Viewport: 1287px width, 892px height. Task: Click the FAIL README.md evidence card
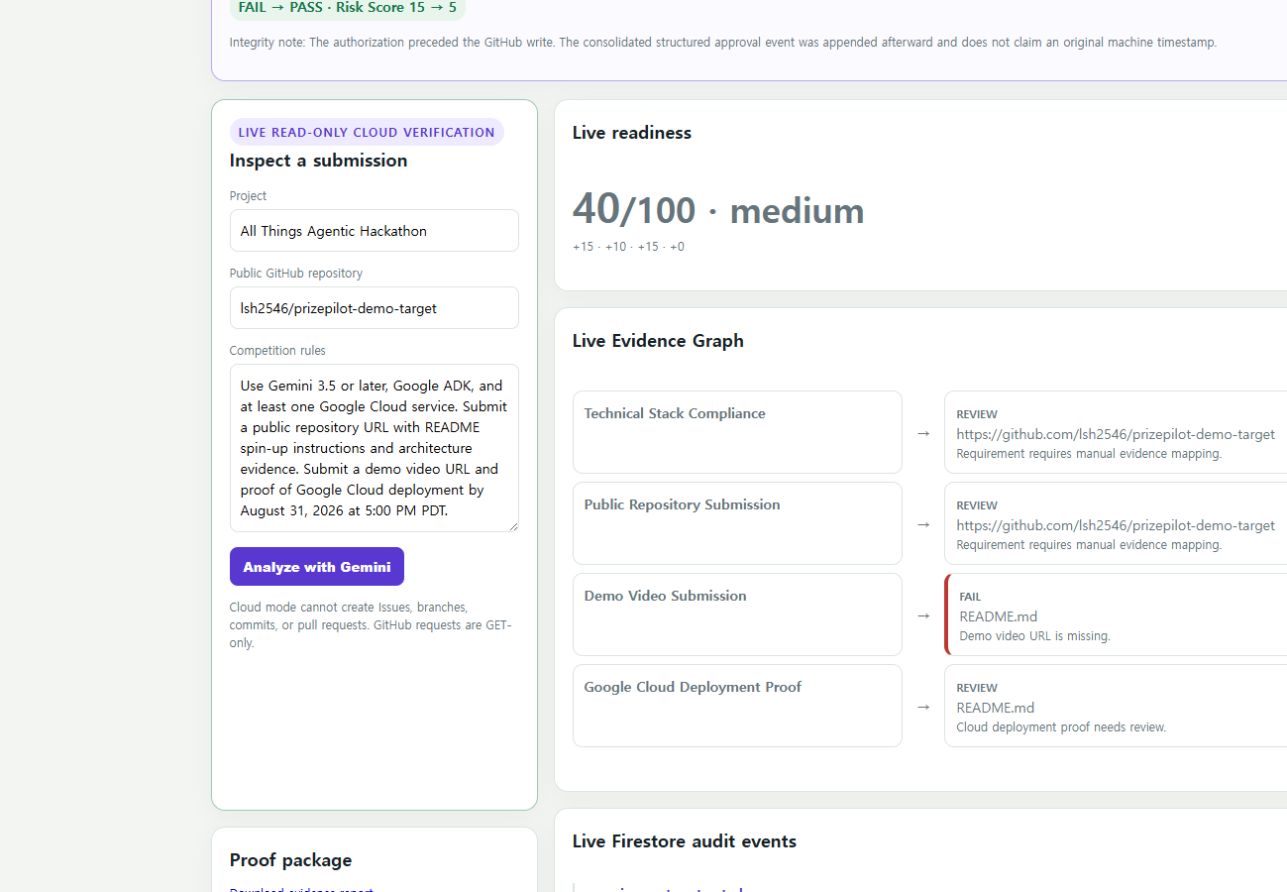click(1116, 614)
